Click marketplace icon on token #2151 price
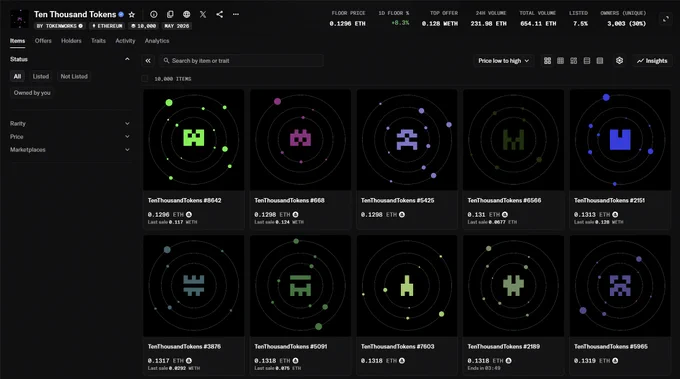 615,214
